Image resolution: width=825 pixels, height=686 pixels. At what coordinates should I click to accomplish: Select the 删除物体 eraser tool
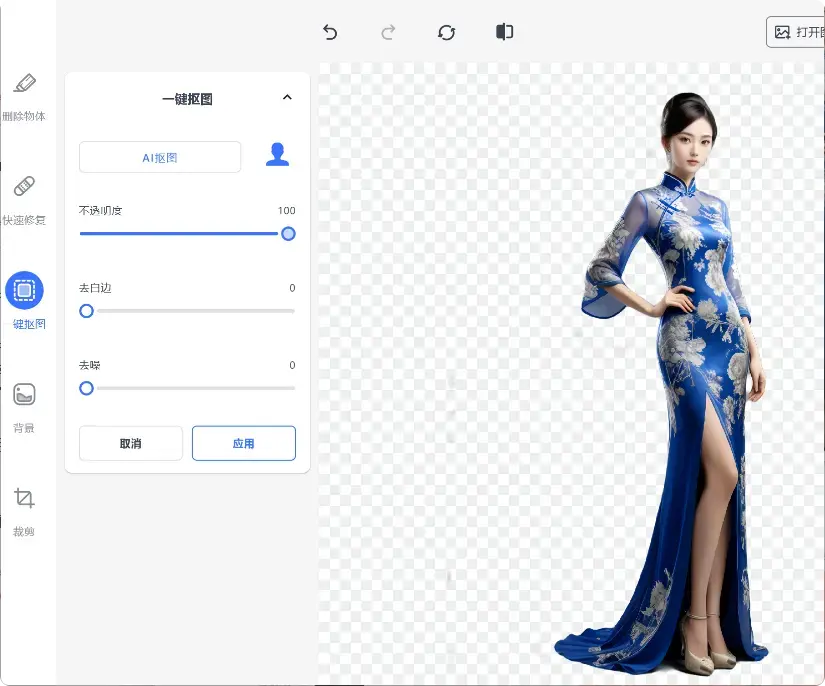click(x=25, y=84)
